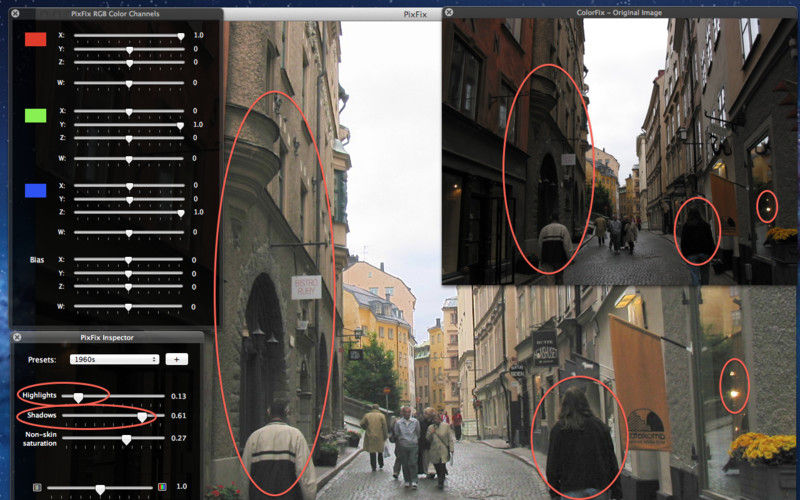Click the desaturated icon left of the bottom Inspector slider

coord(37,487)
